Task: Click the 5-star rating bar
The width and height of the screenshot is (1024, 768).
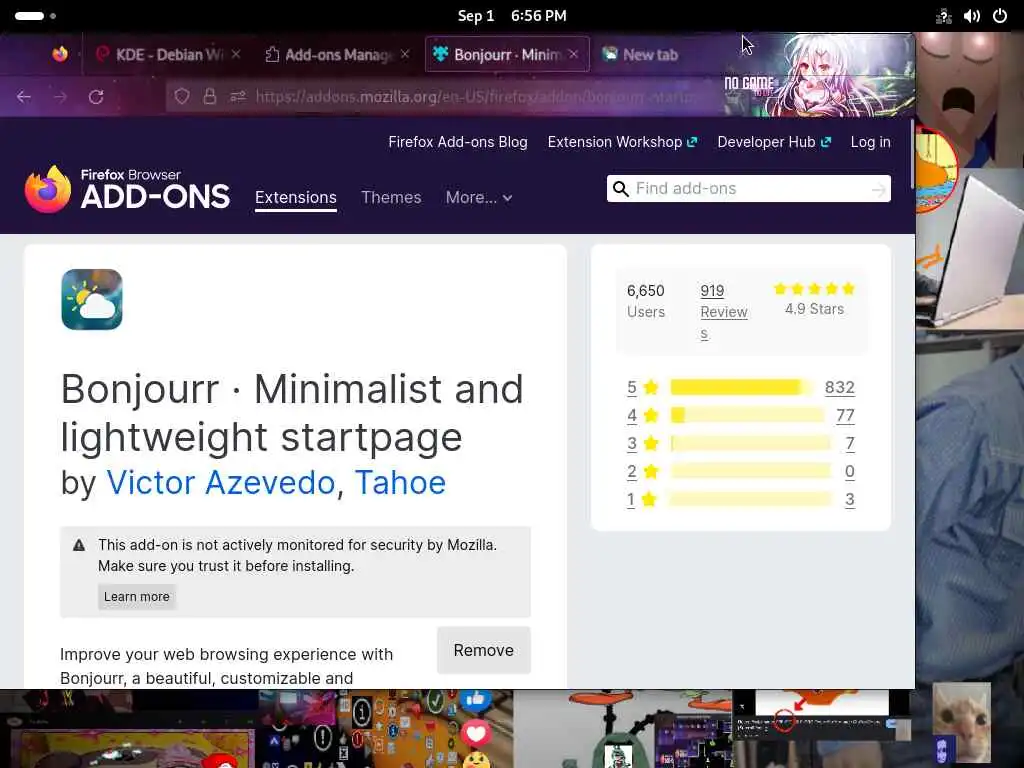Action: click(742, 387)
